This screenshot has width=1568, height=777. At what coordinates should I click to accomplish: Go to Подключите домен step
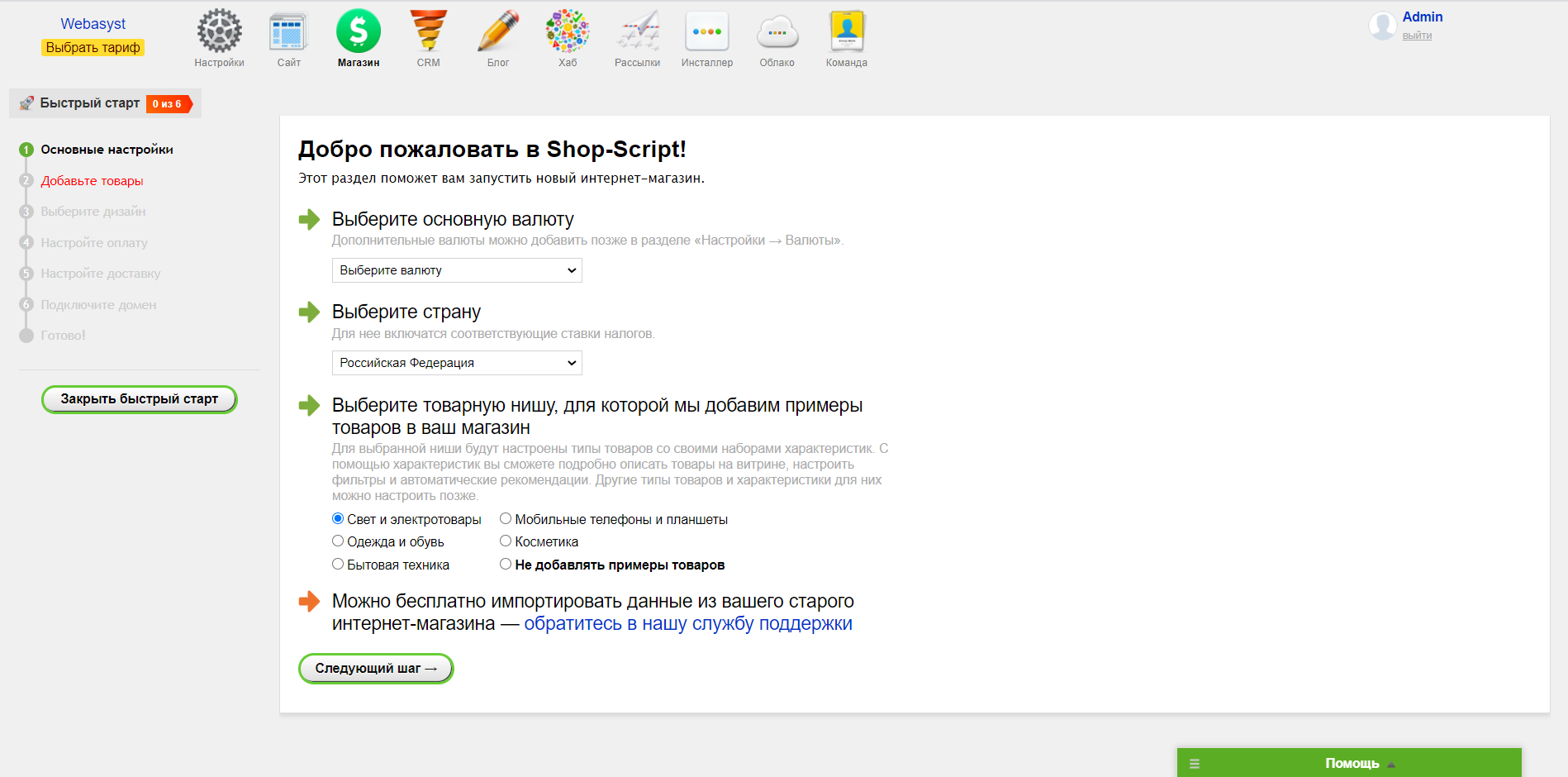click(98, 304)
